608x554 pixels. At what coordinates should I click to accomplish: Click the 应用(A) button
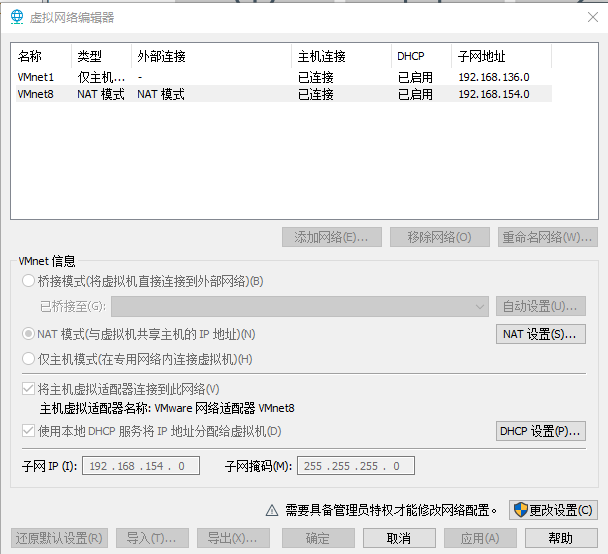(x=480, y=538)
